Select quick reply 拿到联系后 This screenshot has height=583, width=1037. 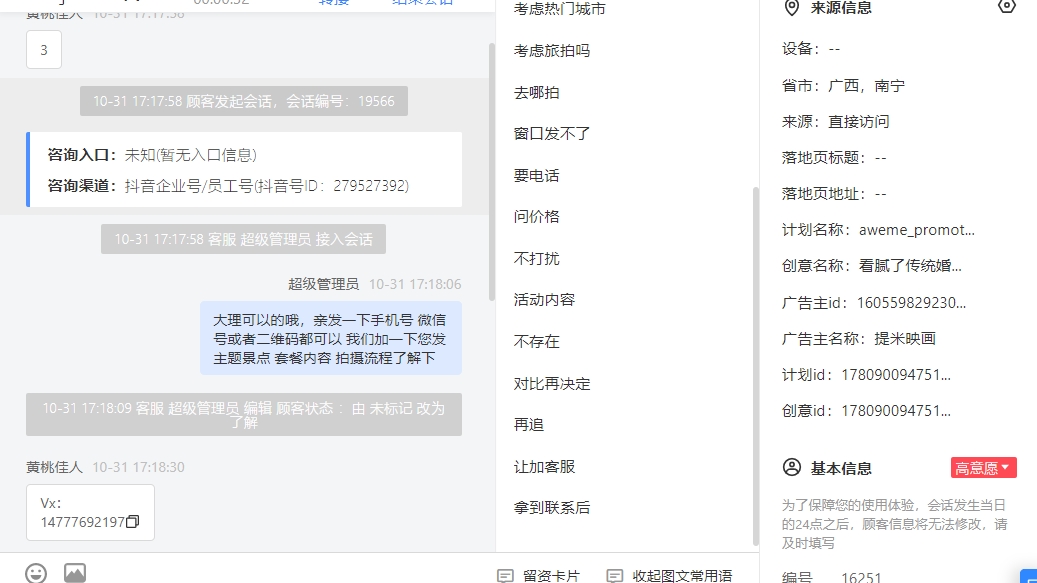552,508
